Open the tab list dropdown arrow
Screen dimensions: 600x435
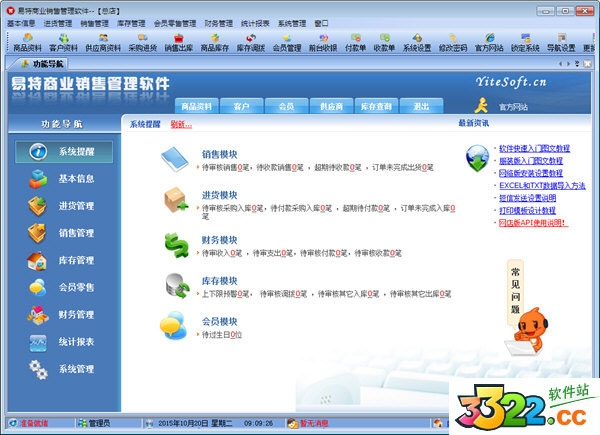(577, 64)
